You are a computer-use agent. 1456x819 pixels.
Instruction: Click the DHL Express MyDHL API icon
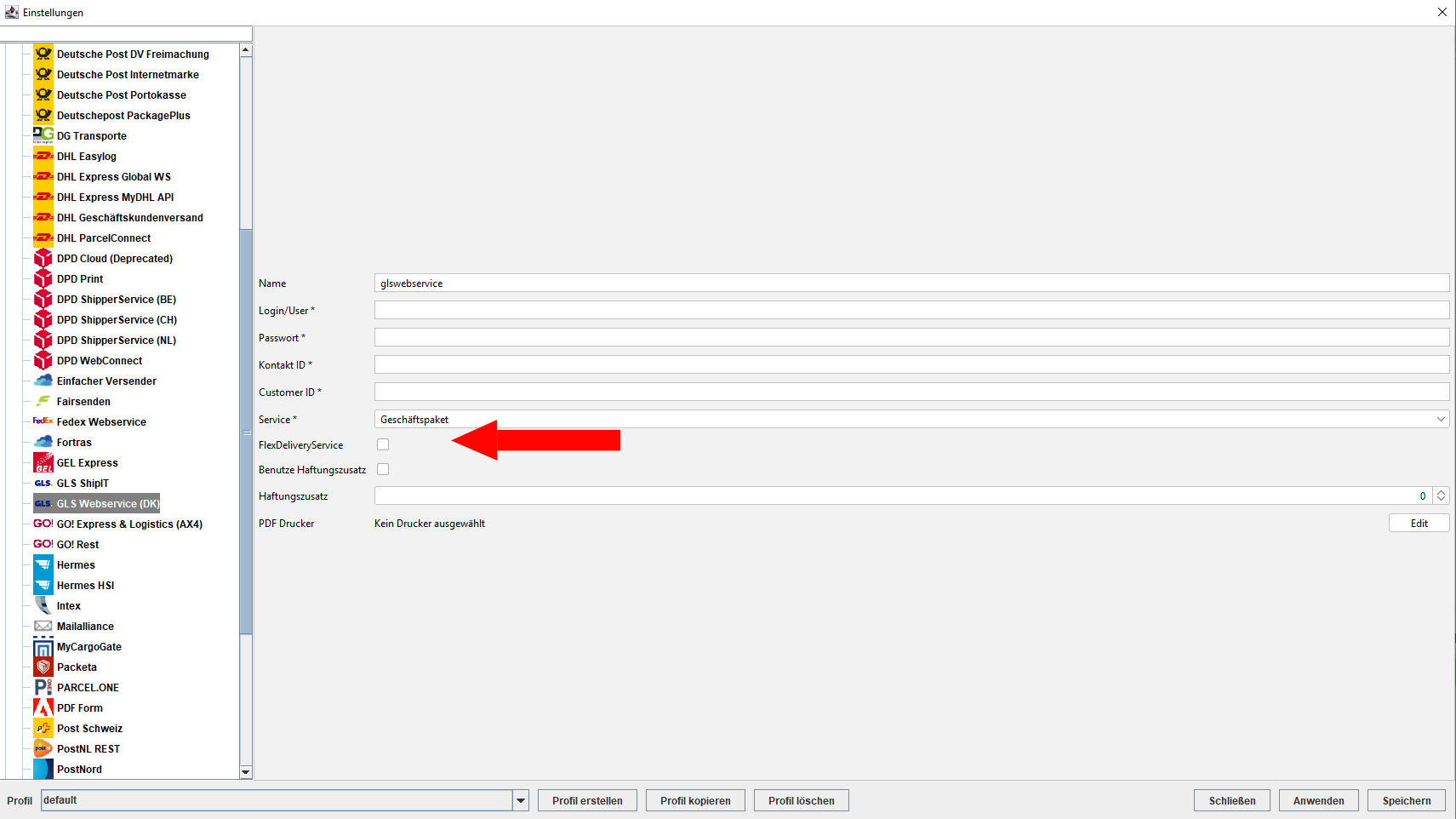(x=43, y=197)
